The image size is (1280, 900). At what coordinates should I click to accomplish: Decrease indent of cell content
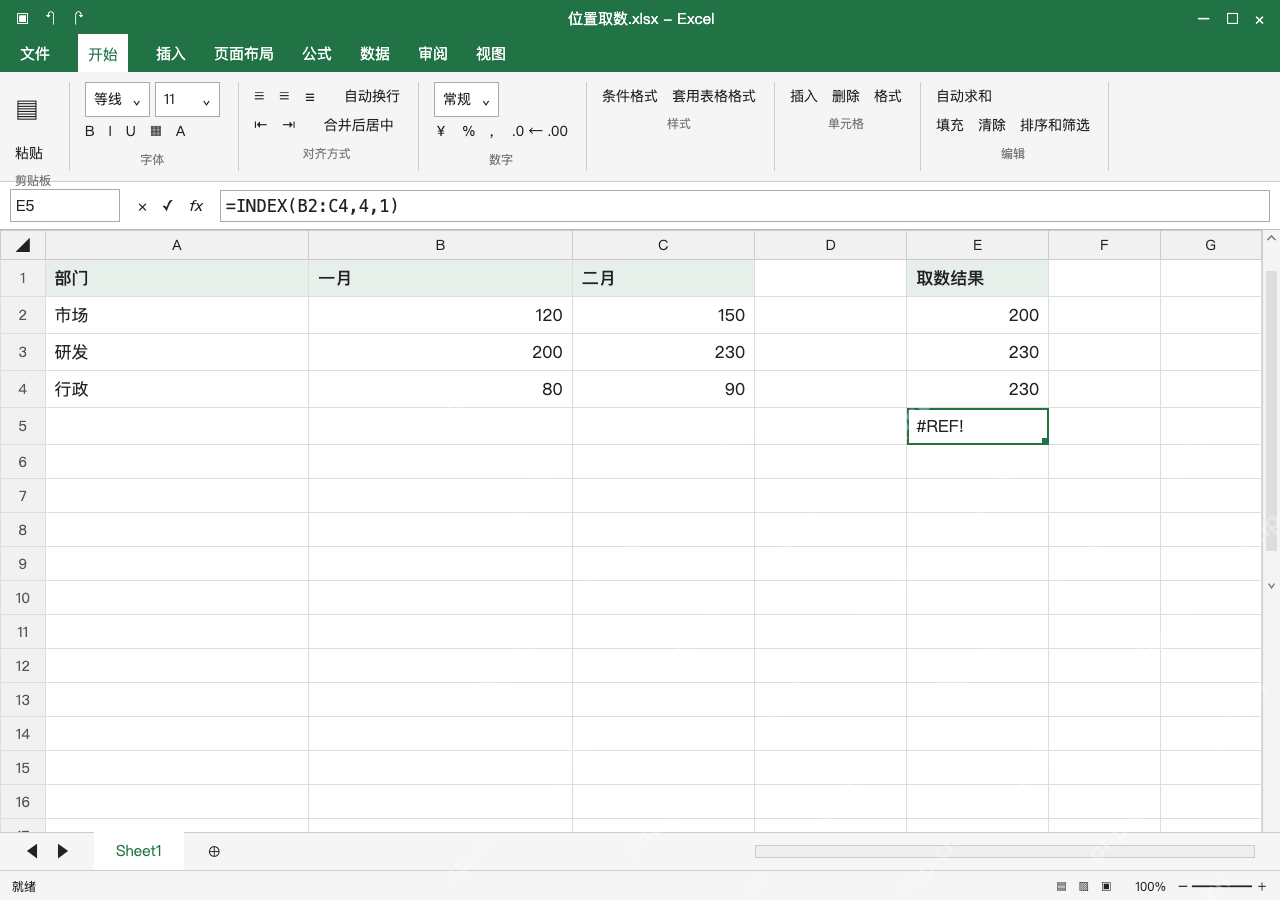pos(261,125)
